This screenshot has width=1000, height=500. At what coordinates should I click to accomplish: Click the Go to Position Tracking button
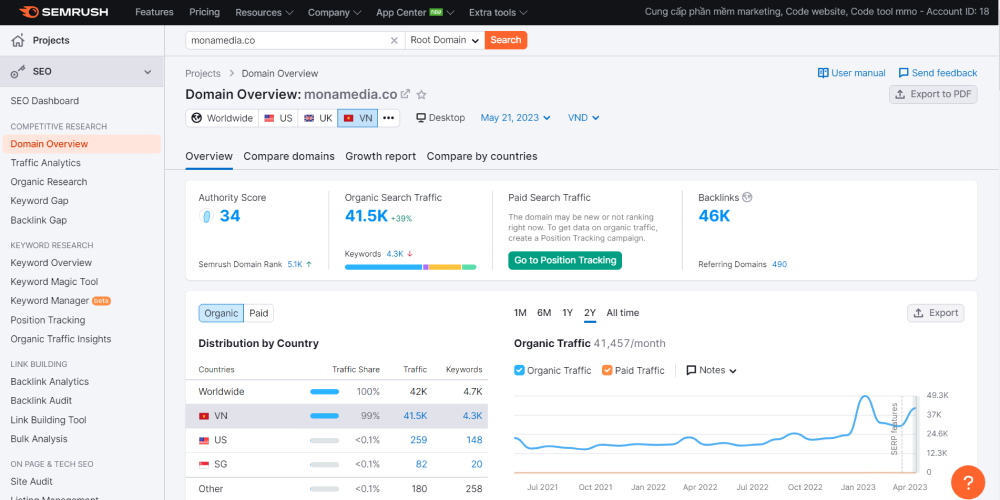(564, 260)
